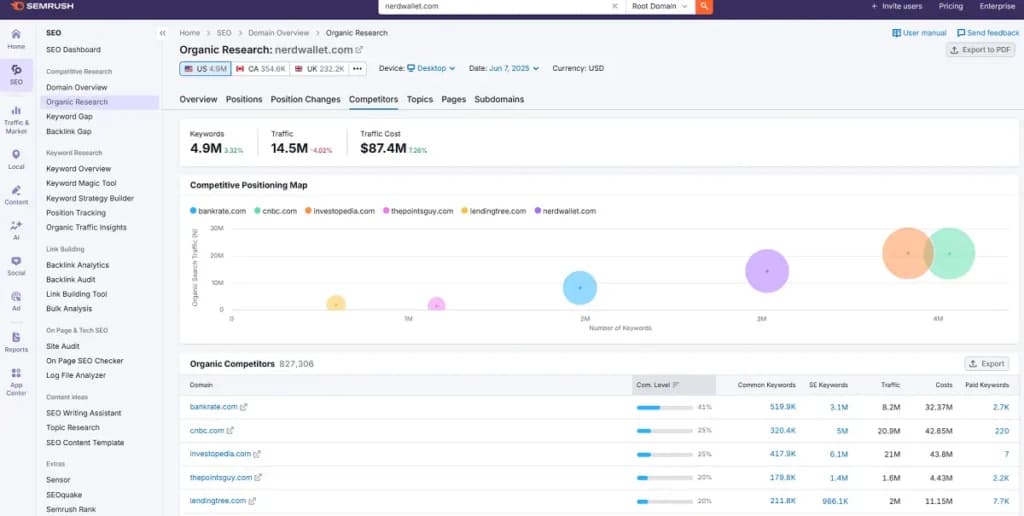The width and height of the screenshot is (1024, 516).
Task: Open the Ad sidebar icon
Action: tap(16, 300)
